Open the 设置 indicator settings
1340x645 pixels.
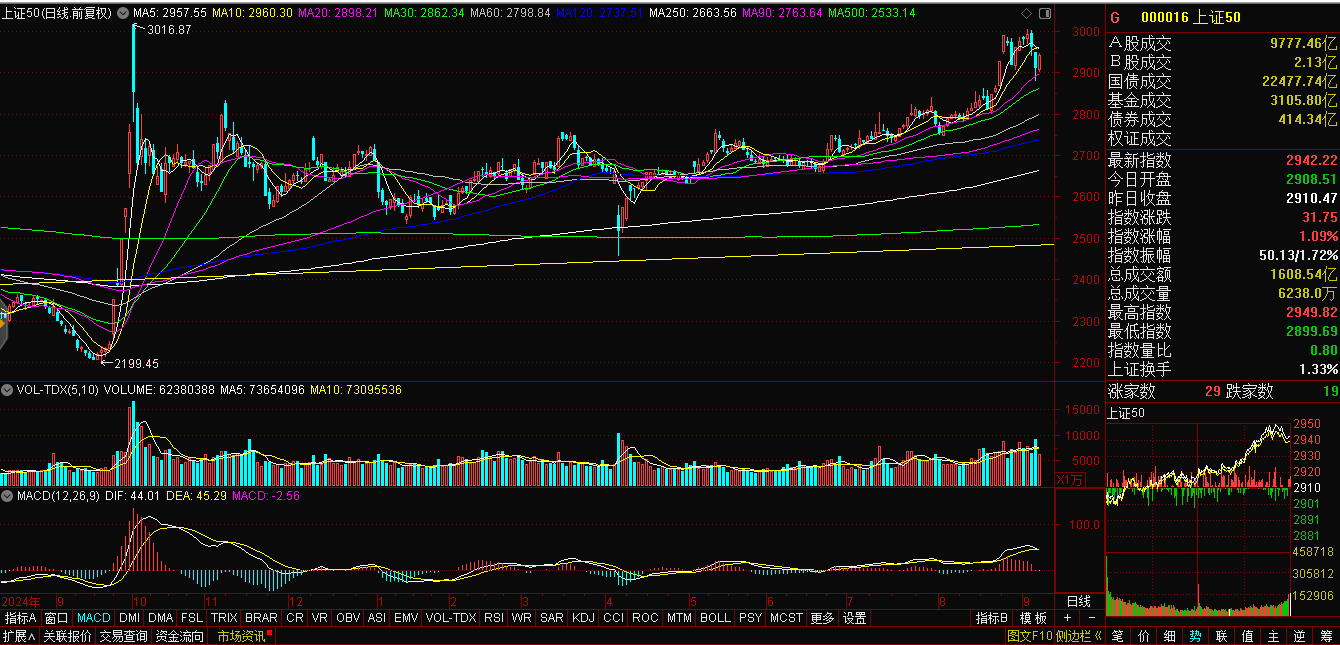(x=854, y=618)
